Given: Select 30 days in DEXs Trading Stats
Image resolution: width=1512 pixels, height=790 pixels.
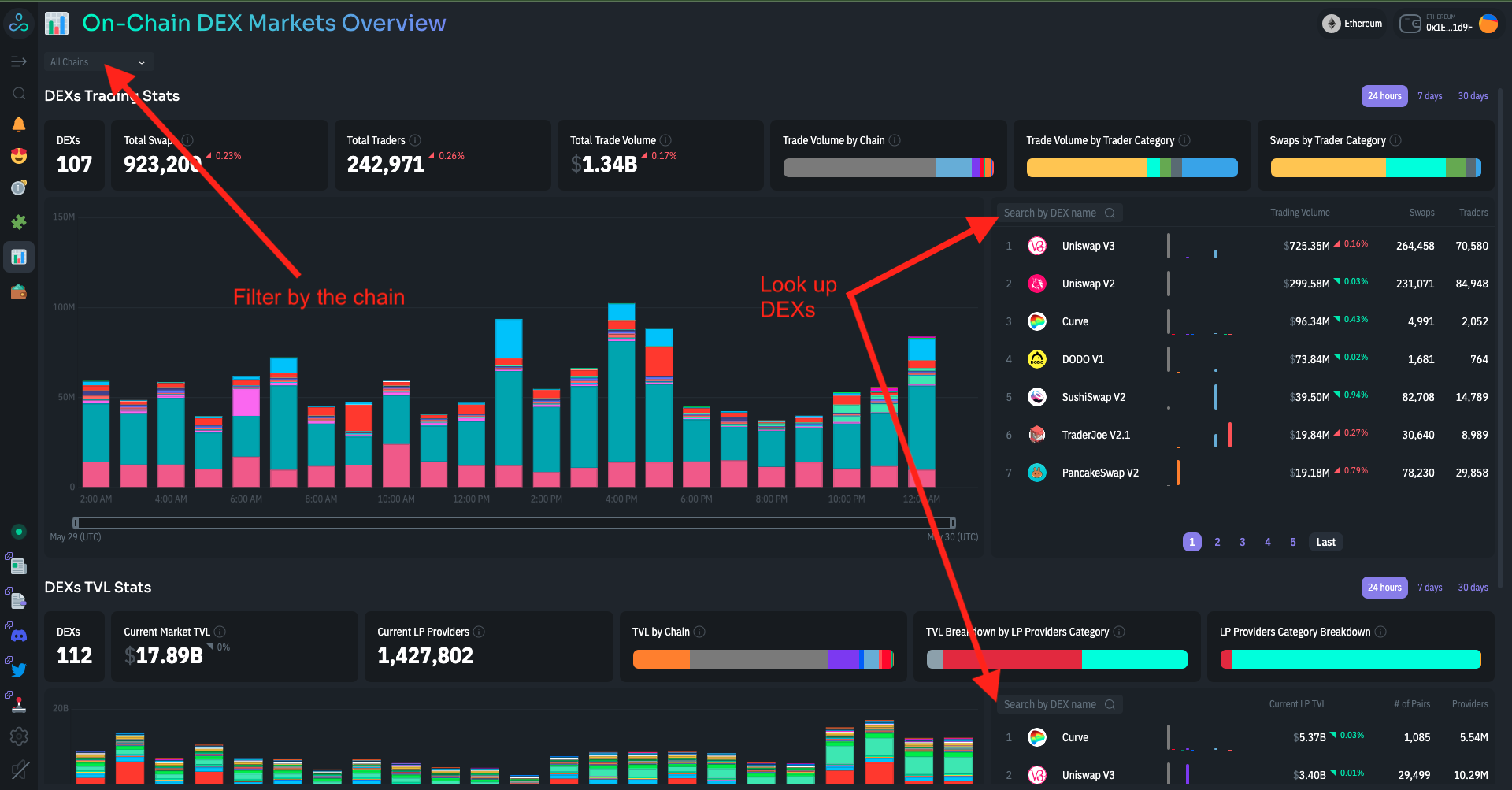Looking at the screenshot, I should pyautogui.click(x=1472, y=96).
